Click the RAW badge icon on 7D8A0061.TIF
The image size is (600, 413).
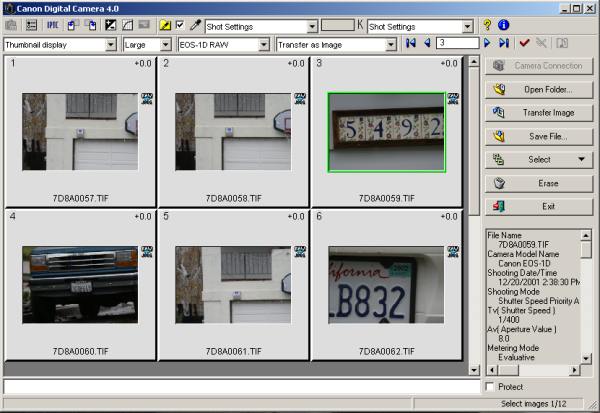[300, 252]
